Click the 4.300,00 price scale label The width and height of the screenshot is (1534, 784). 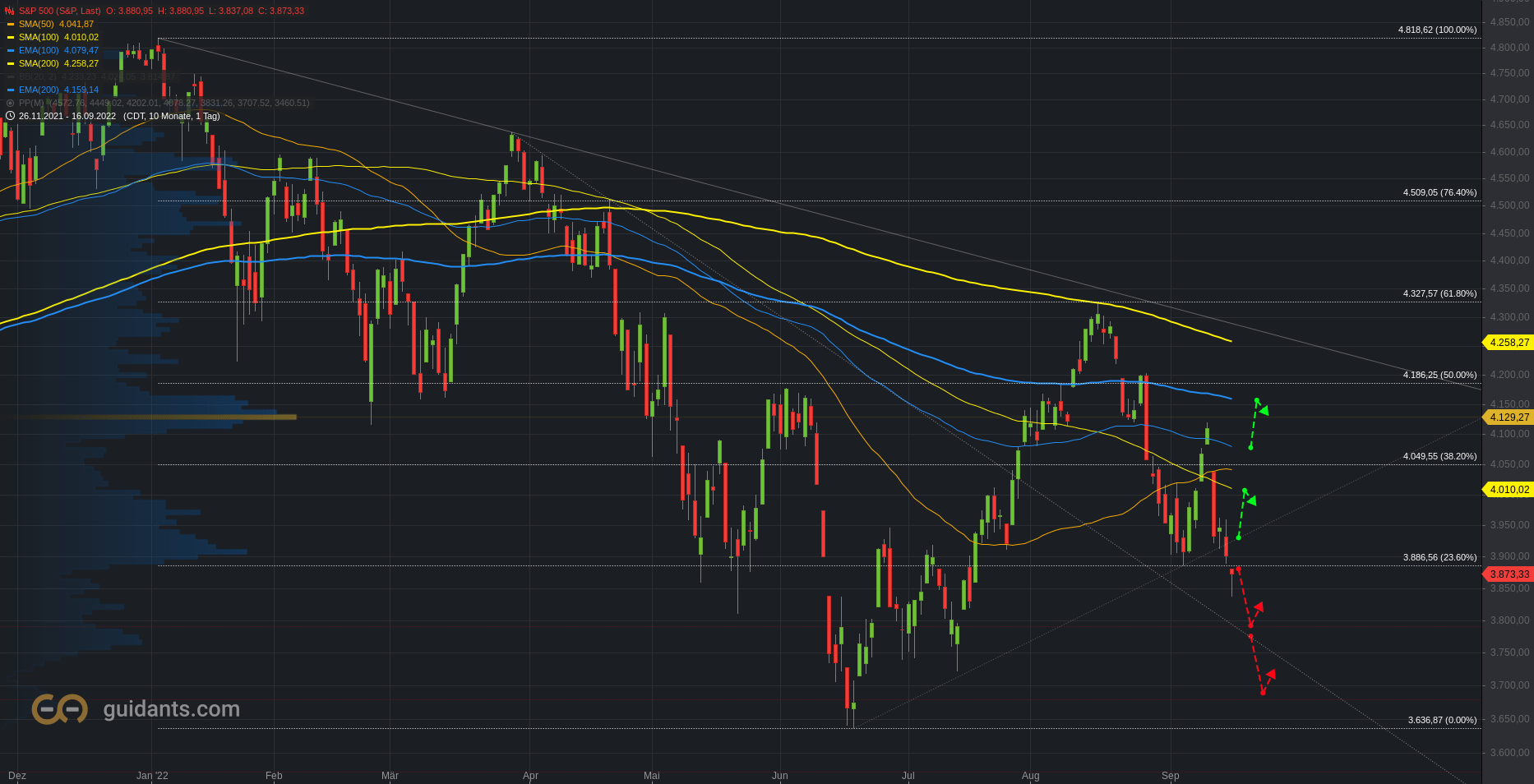[1509, 317]
